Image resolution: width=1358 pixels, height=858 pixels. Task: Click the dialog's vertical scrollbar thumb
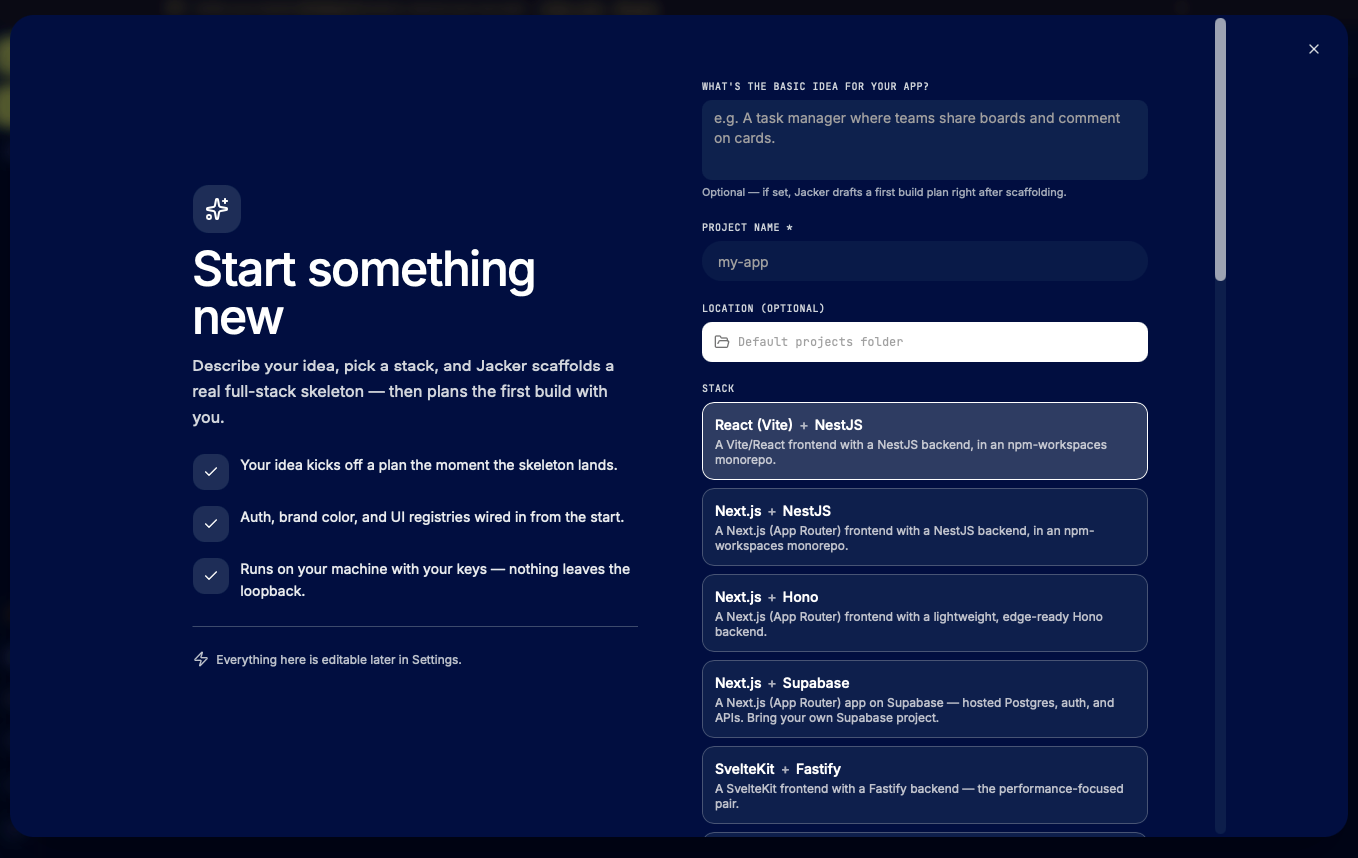[1220, 149]
